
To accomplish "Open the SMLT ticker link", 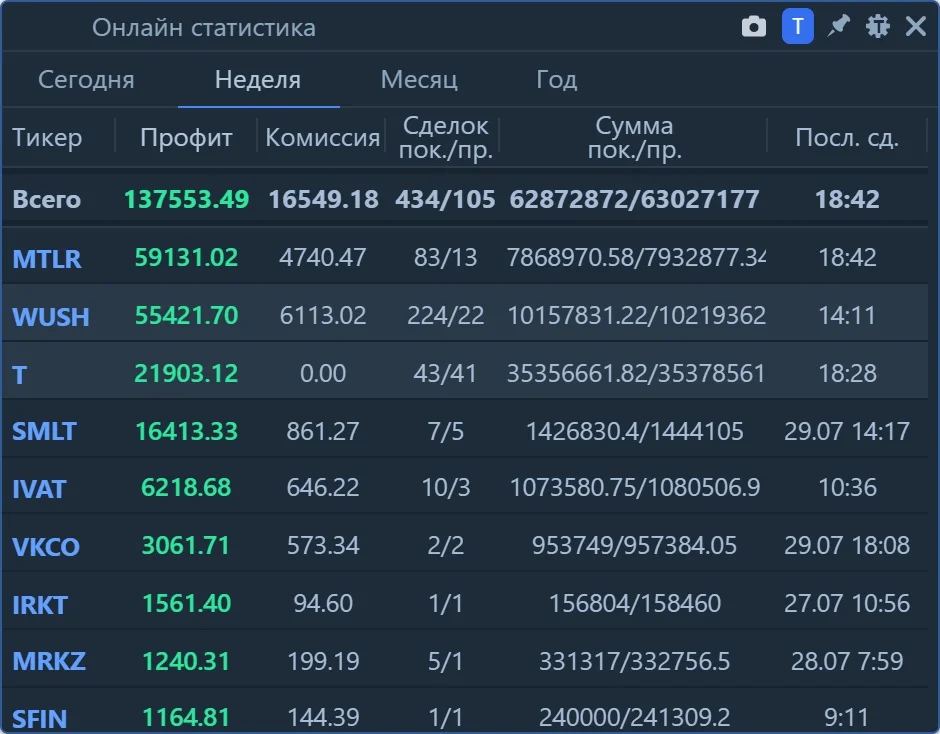I will pos(44,431).
